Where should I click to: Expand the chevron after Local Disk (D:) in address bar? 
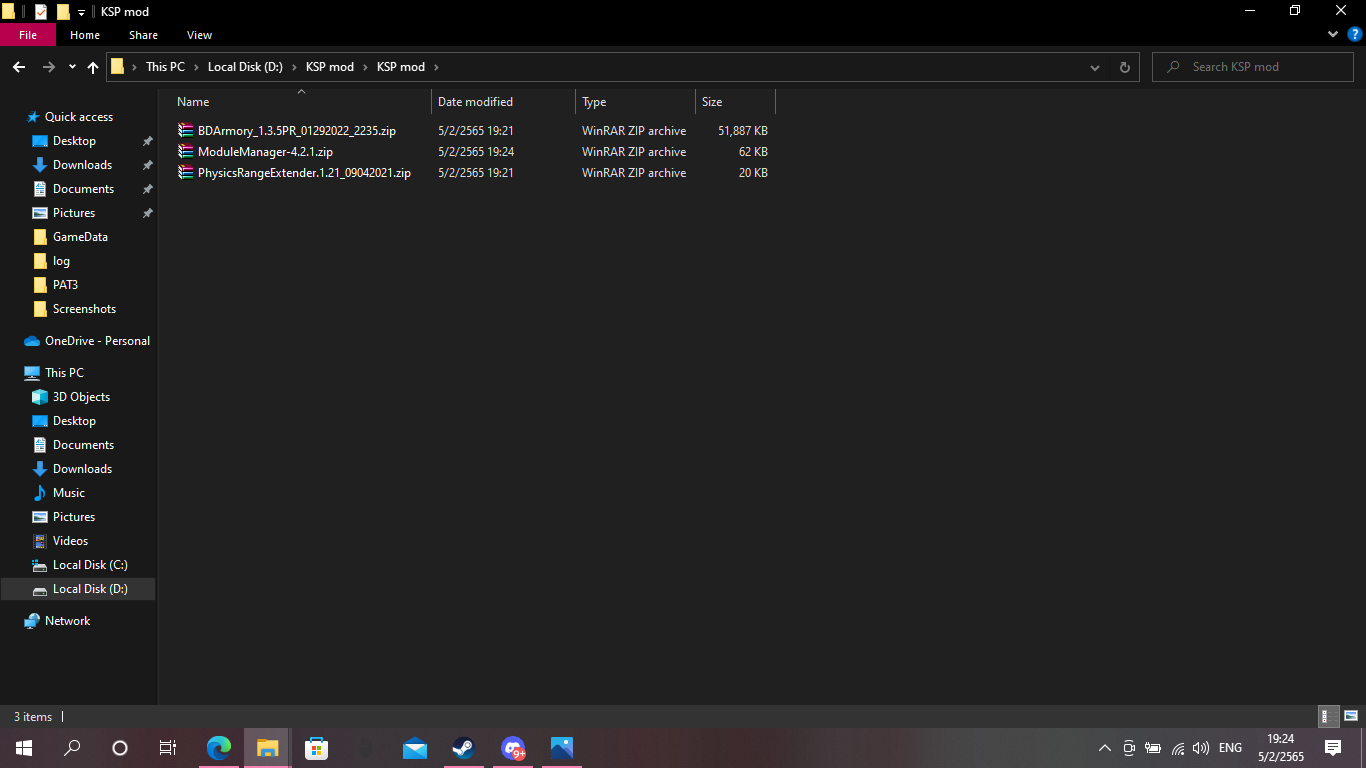tap(294, 67)
